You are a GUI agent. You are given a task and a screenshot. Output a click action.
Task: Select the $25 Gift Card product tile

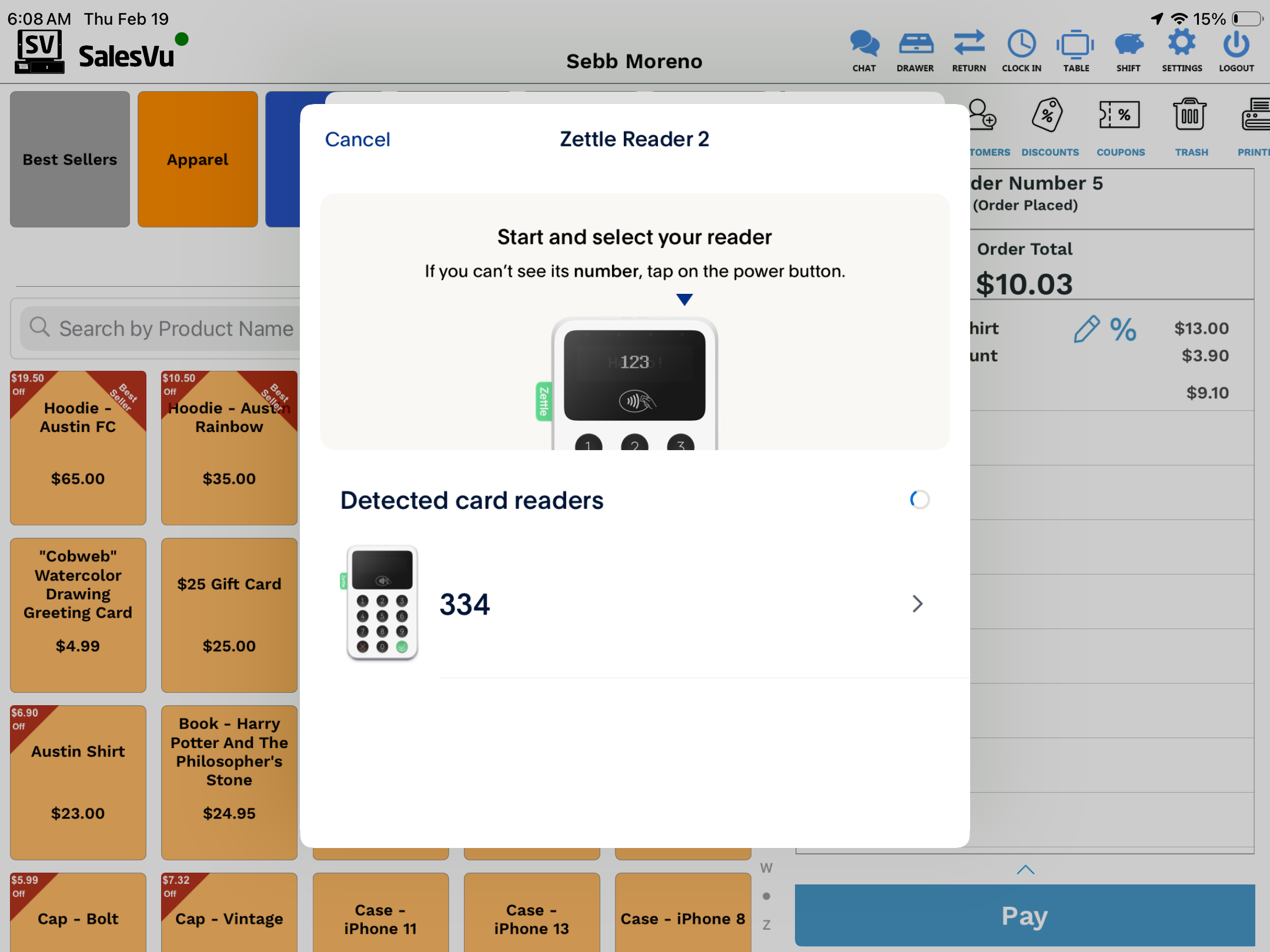[x=229, y=615]
